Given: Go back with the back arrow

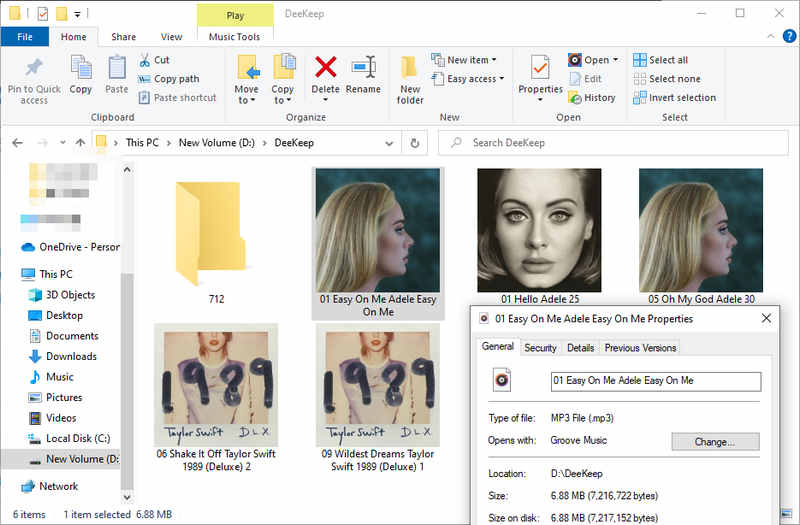Looking at the screenshot, I should (x=17, y=143).
